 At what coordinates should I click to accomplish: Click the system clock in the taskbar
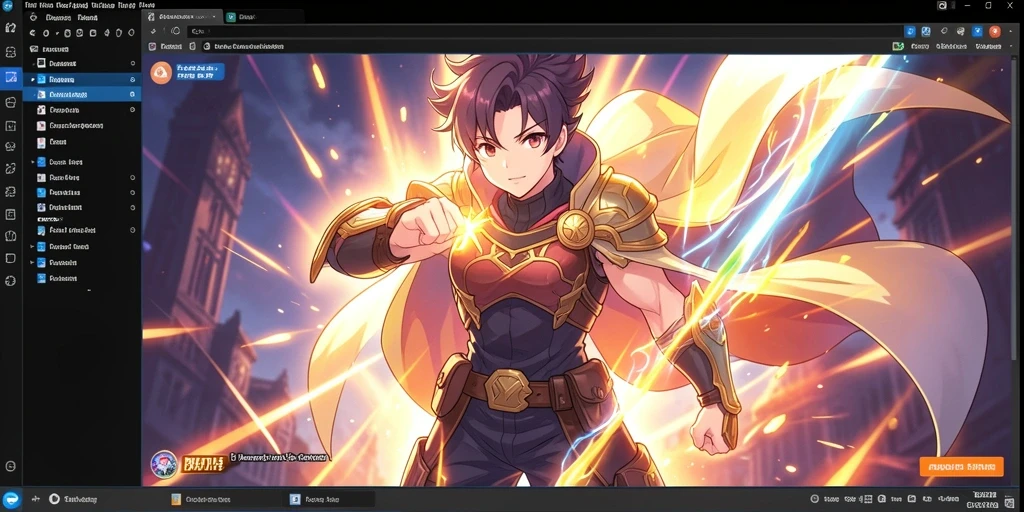(985, 499)
